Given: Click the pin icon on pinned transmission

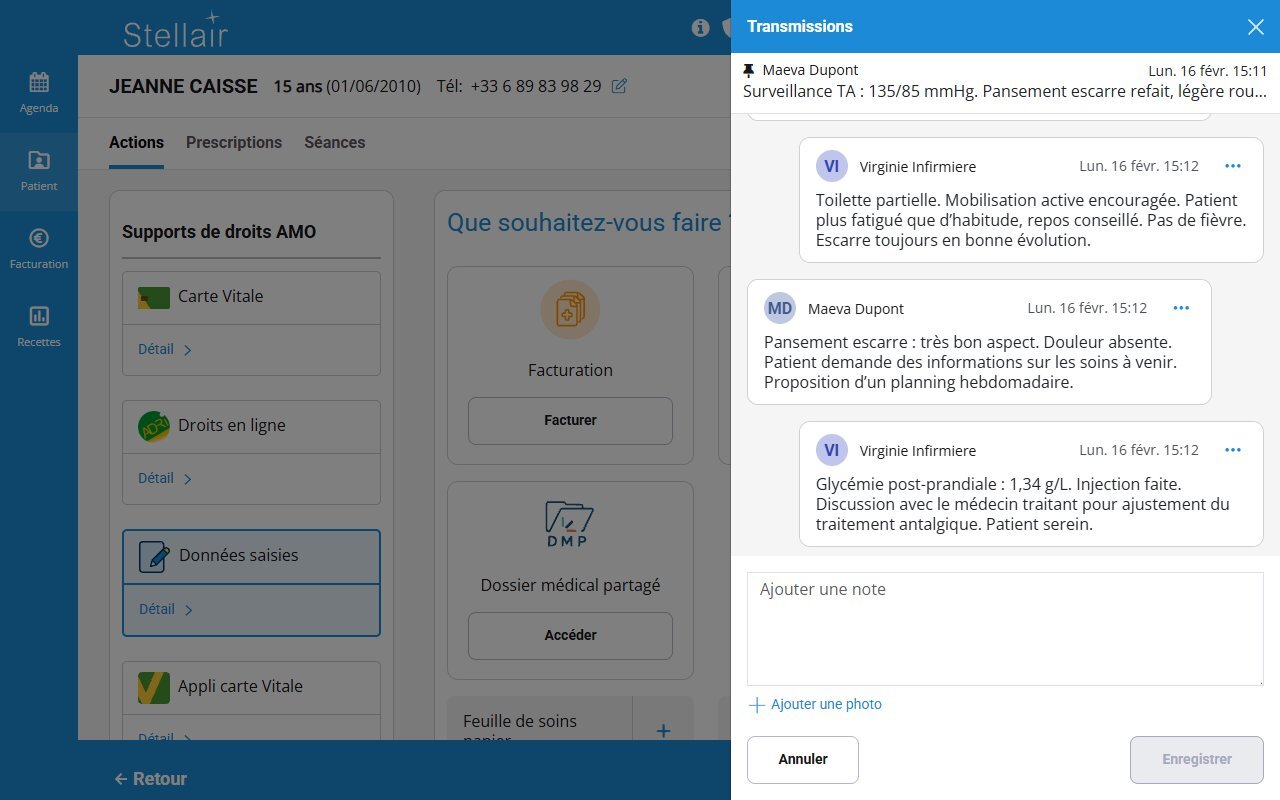Looking at the screenshot, I should [749, 70].
